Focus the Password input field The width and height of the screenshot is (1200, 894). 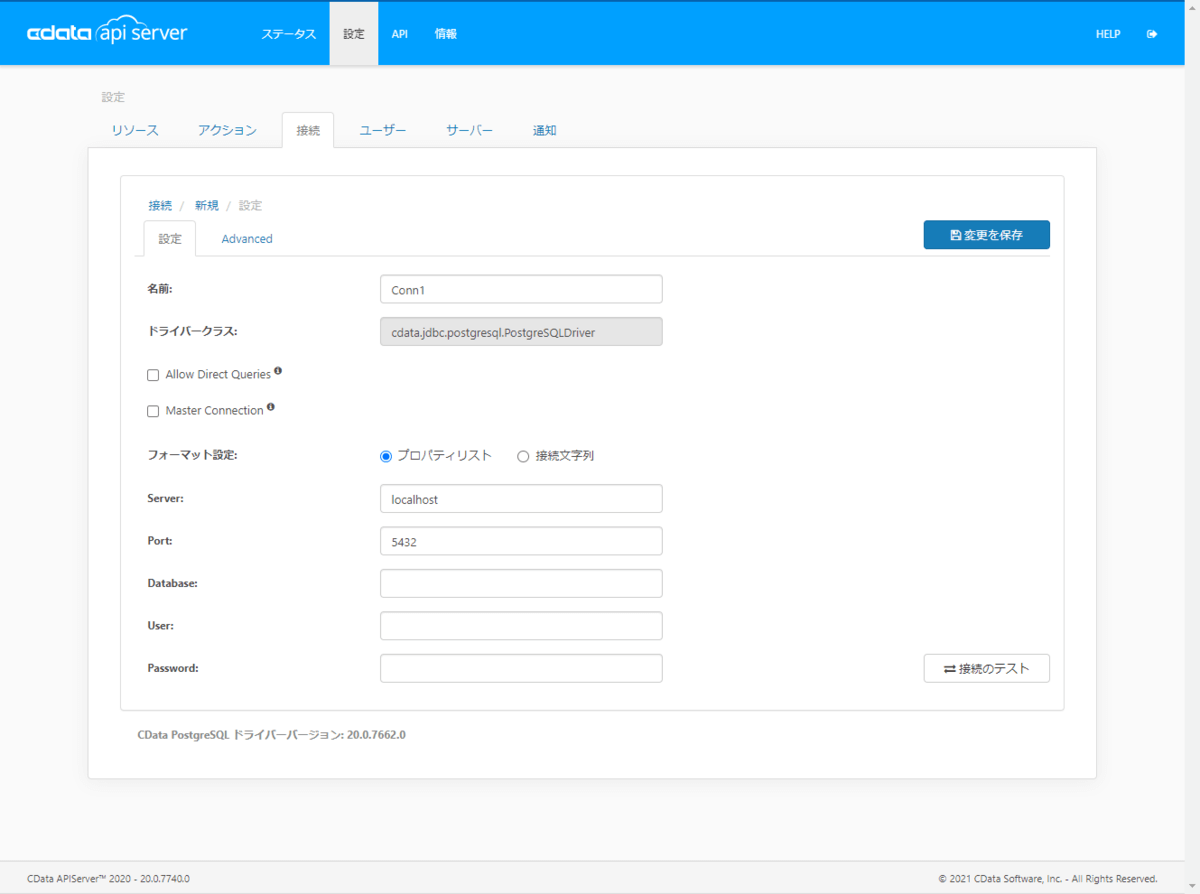pyautogui.click(x=521, y=668)
